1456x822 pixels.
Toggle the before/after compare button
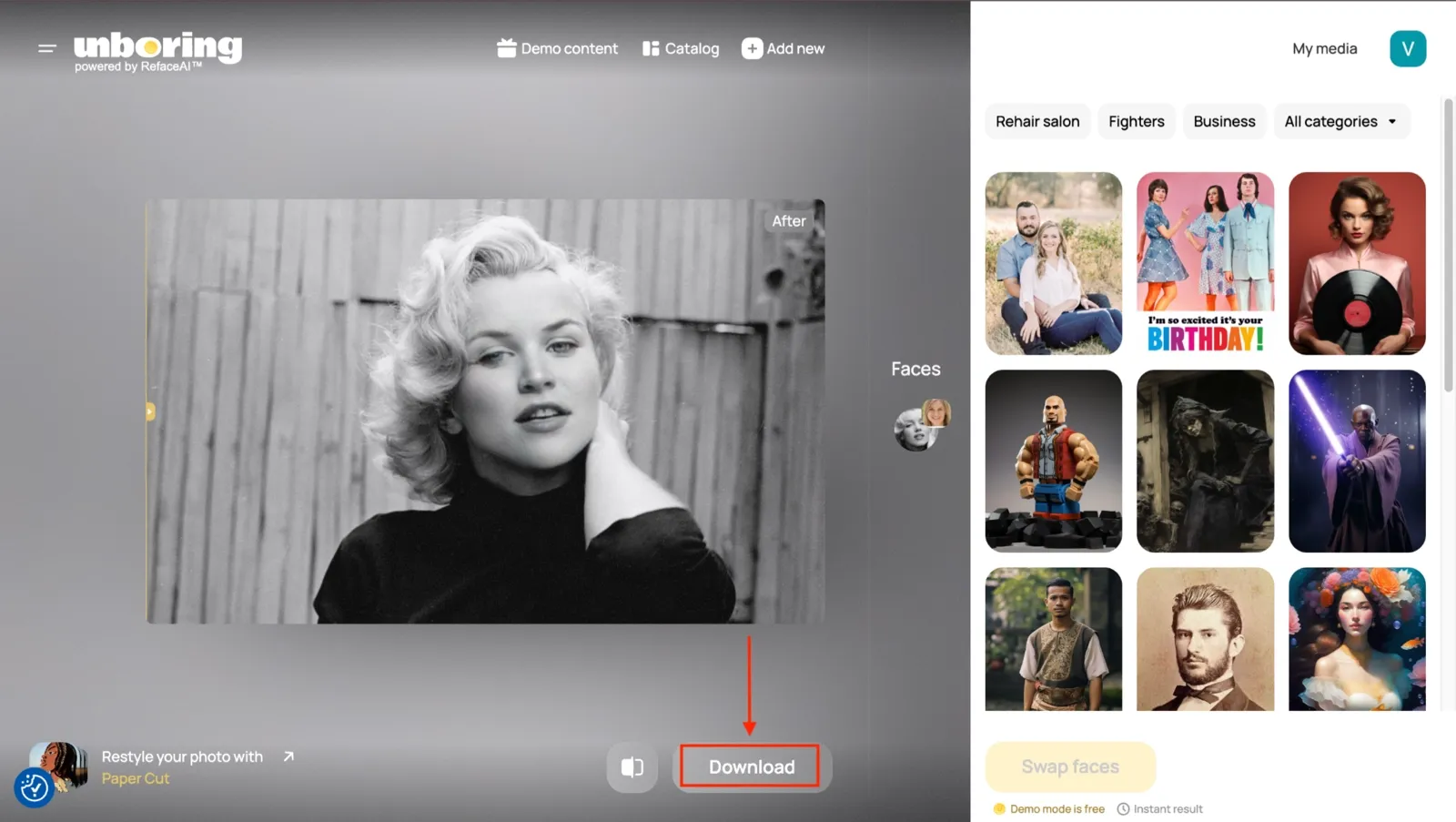632,767
